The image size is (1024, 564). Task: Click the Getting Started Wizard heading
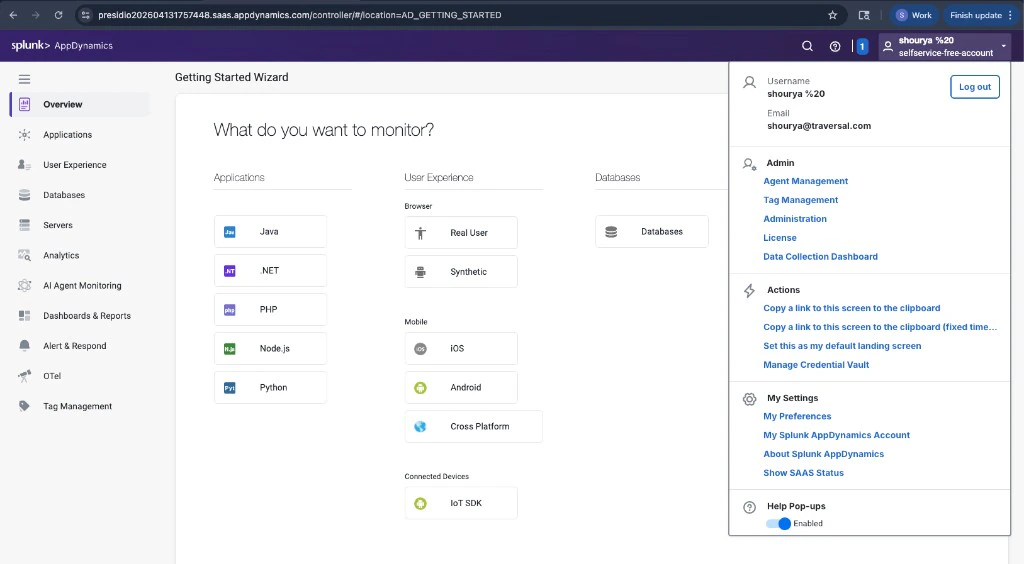(231, 77)
